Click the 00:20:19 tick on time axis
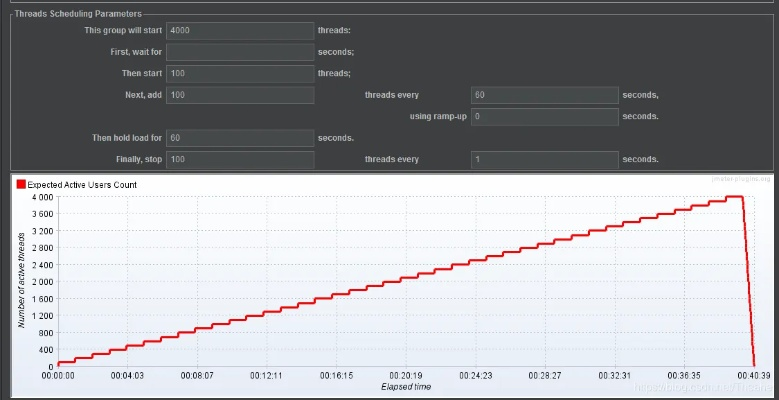 (x=405, y=375)
